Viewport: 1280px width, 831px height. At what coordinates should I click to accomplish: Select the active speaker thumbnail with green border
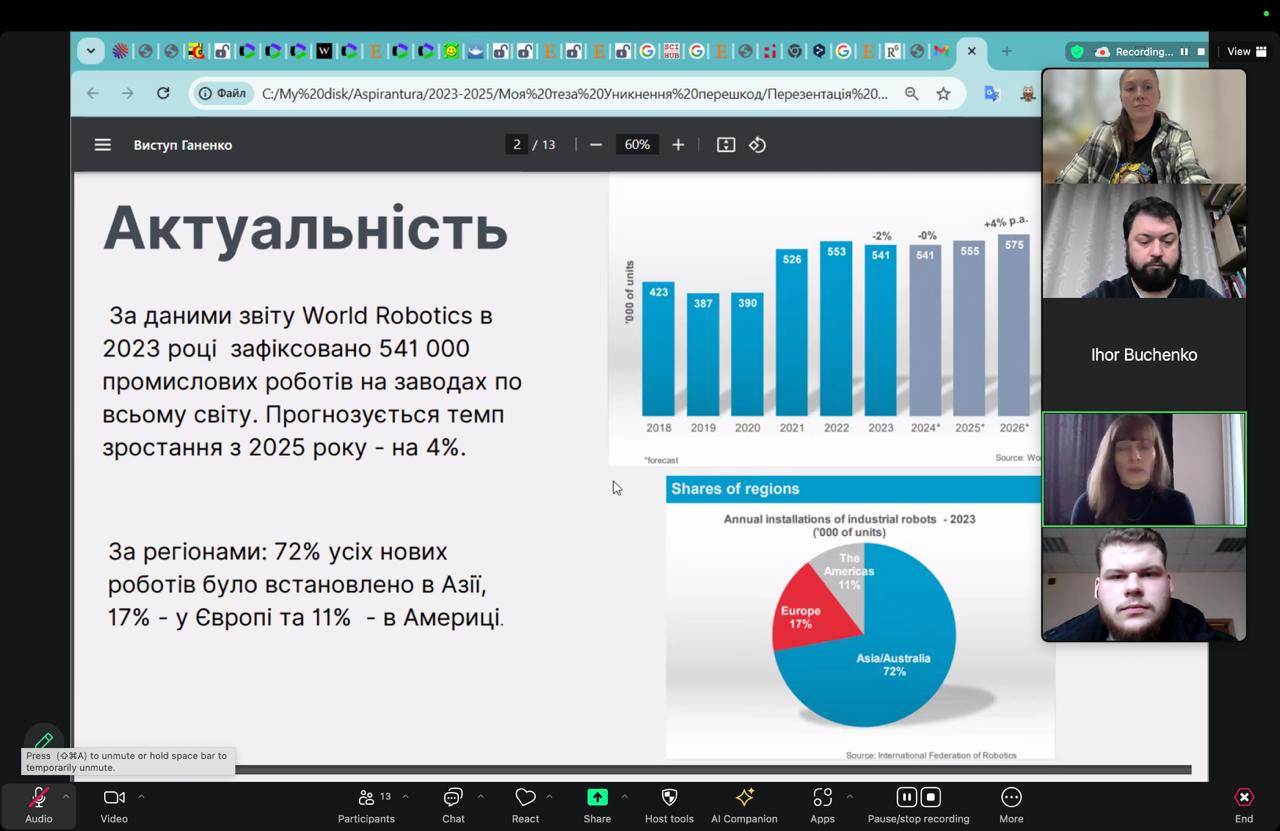click(1144, 469)
